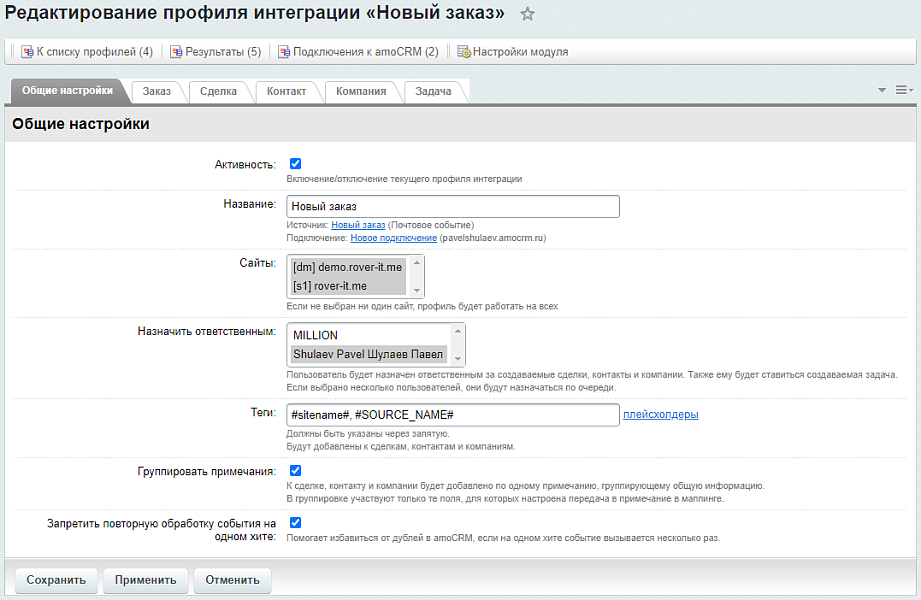Toggle «Запретить повторную обработку события на одном хите»

[293, 522]
